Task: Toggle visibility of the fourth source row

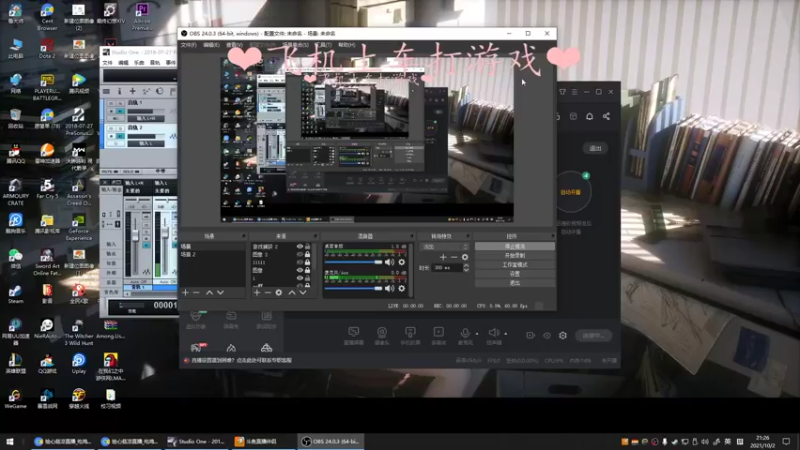Action: point(299,270)
